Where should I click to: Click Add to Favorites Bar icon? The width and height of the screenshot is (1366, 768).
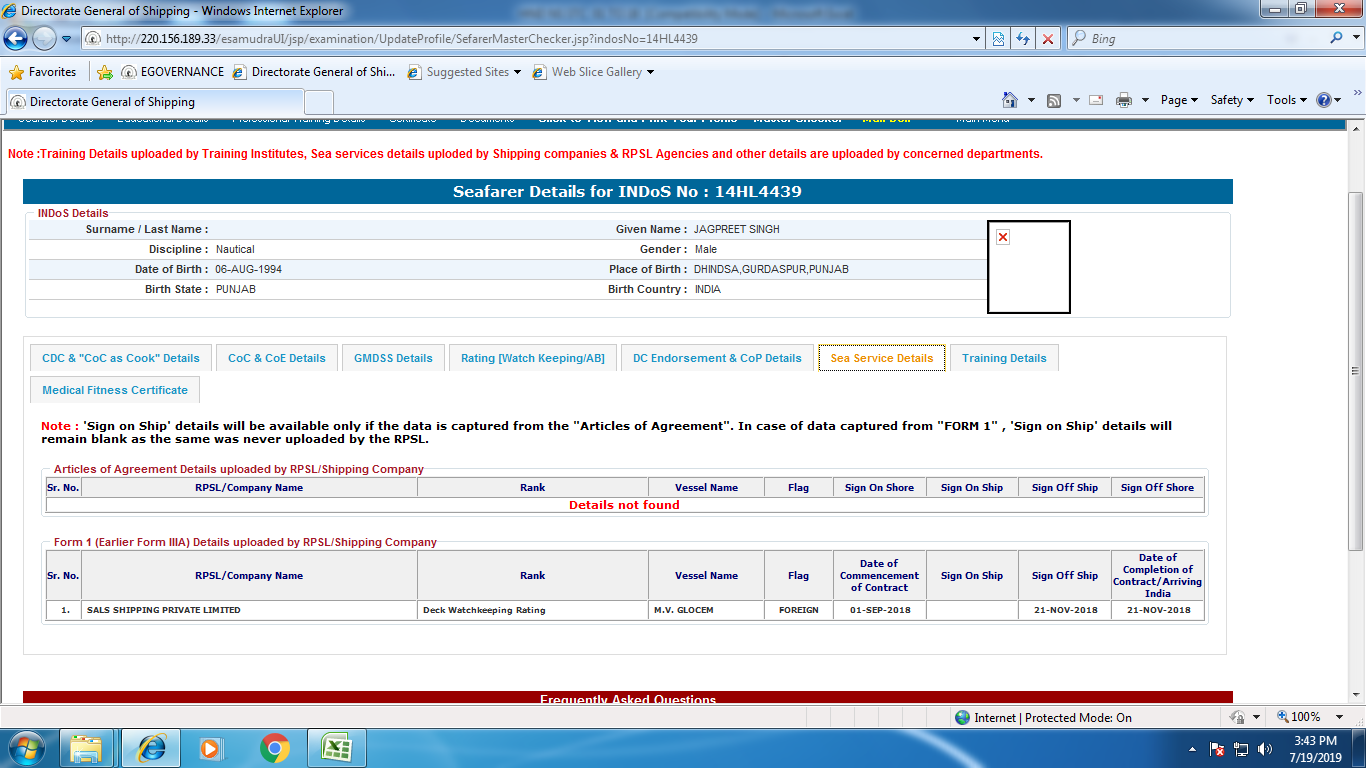click(105, 72)
